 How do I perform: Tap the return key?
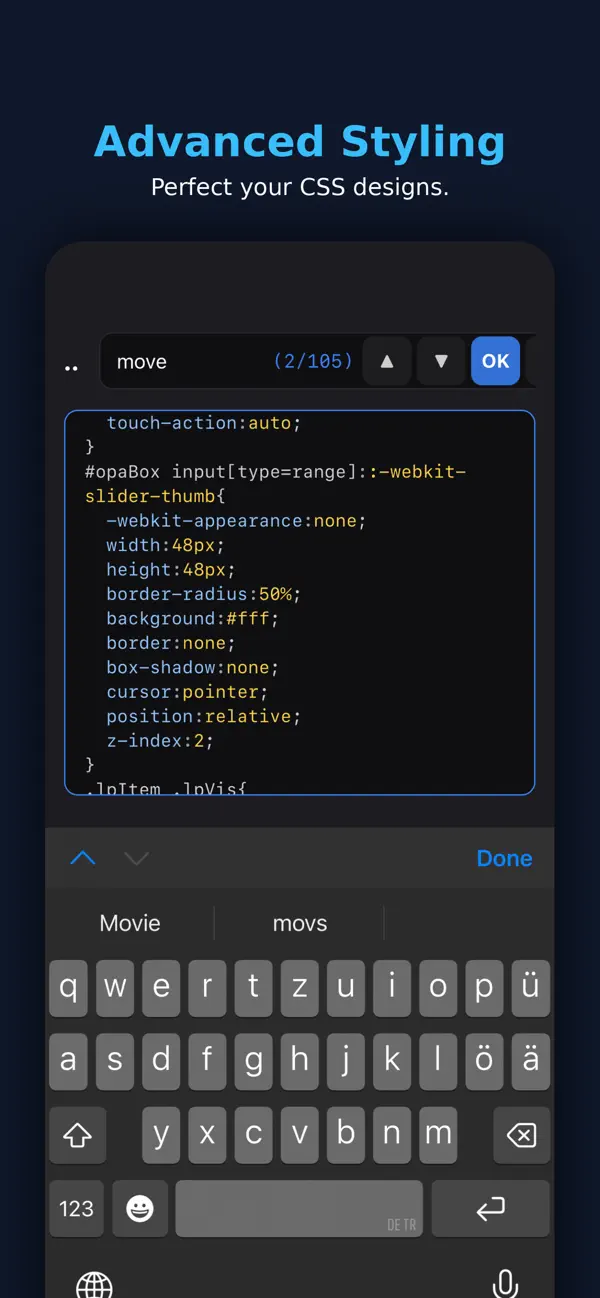click(x=490, y=1209)
